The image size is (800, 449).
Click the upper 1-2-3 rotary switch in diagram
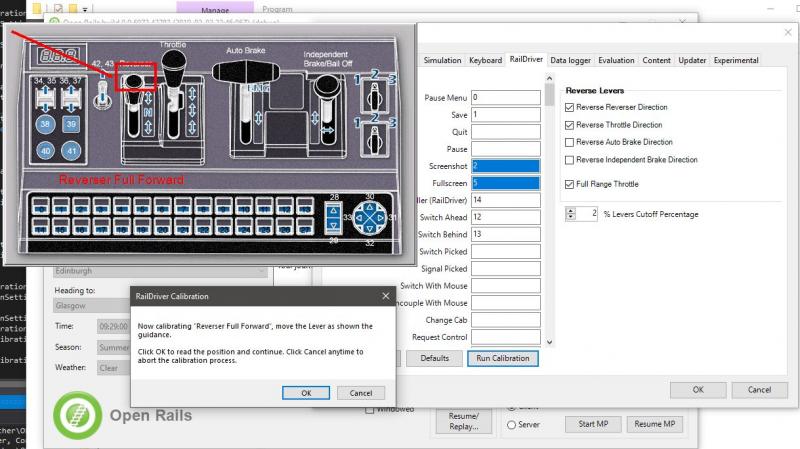[375, 96]
